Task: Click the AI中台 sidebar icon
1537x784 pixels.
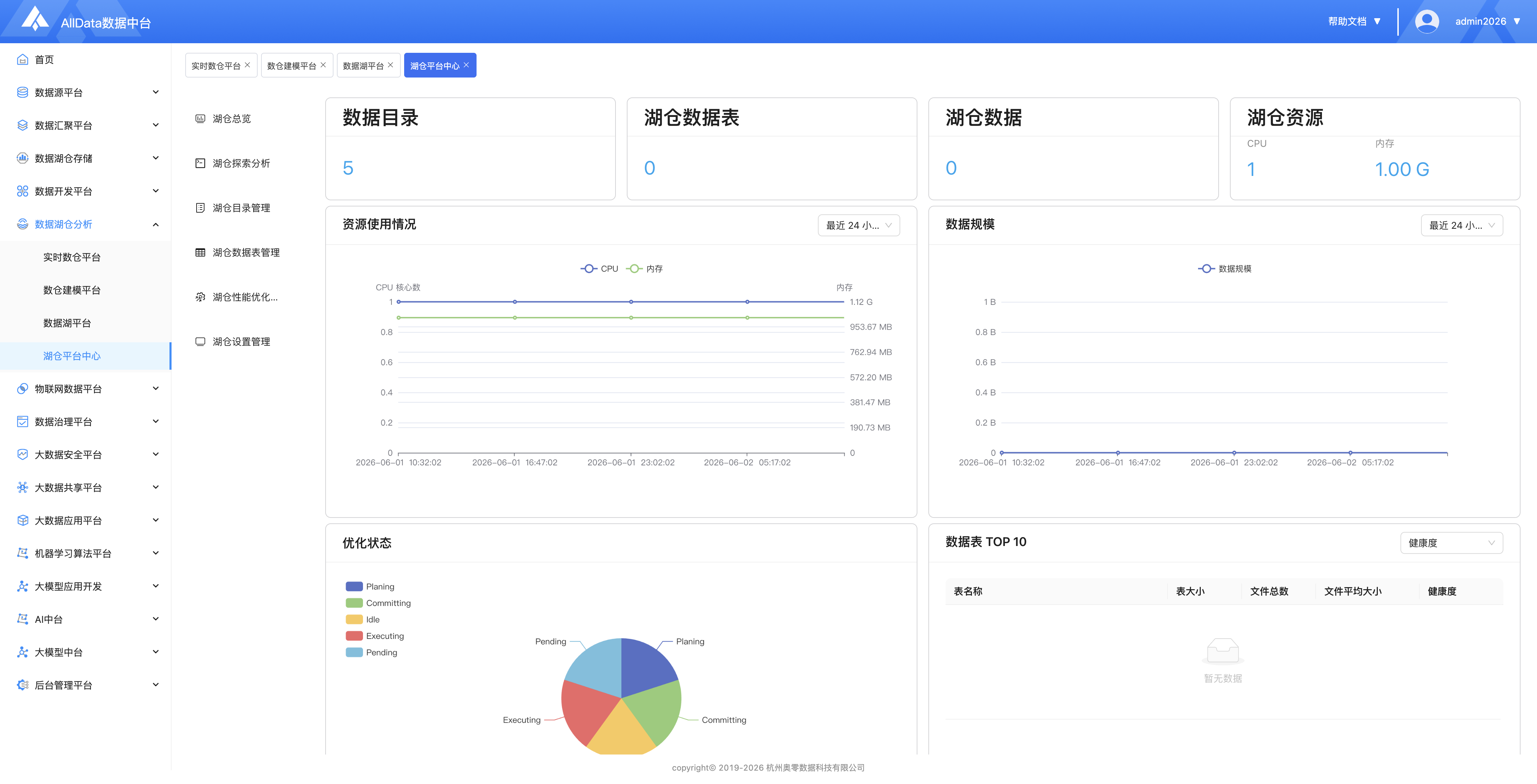Action: [x=23, y=619]
